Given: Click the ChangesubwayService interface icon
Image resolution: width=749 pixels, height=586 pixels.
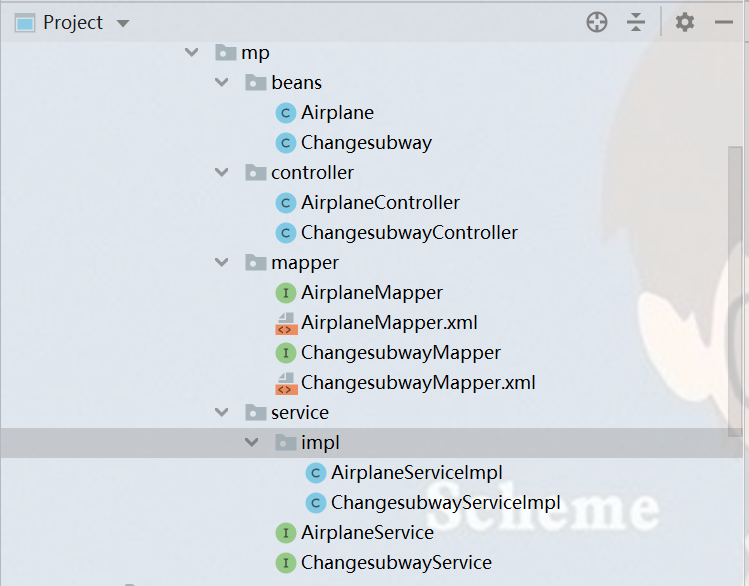Looking at the screenshot, I should click(286, 563).
